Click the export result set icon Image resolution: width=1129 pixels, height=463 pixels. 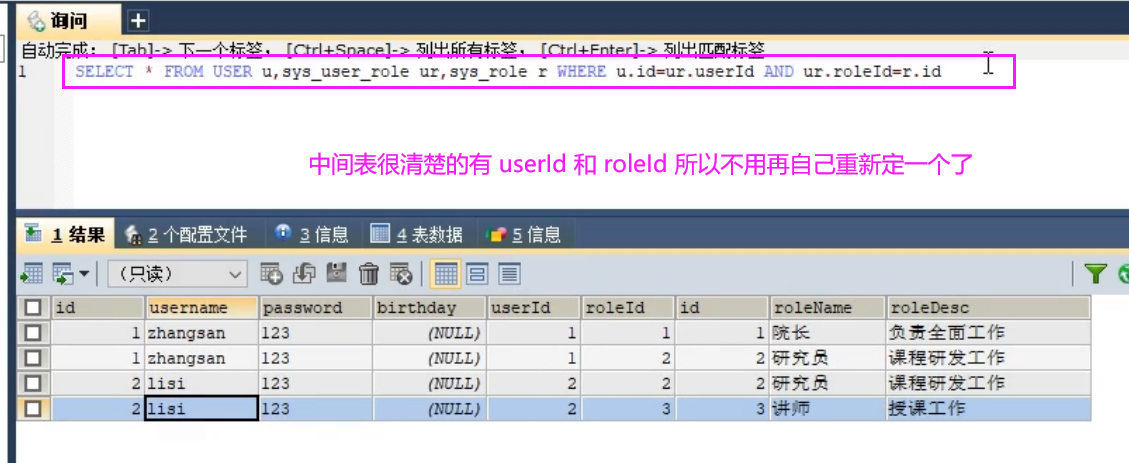click(32, 274)
